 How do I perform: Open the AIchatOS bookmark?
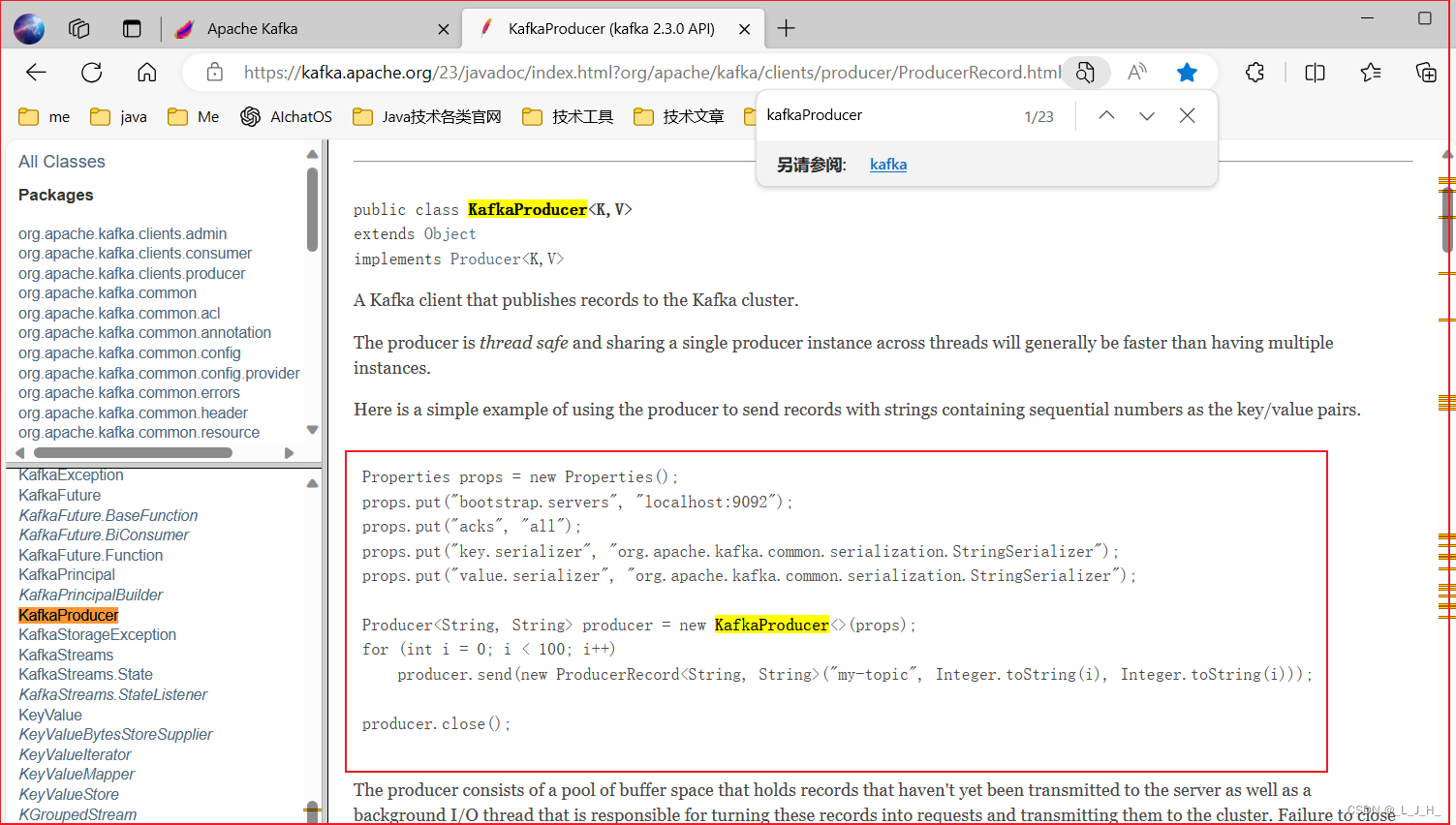point(286,117)
